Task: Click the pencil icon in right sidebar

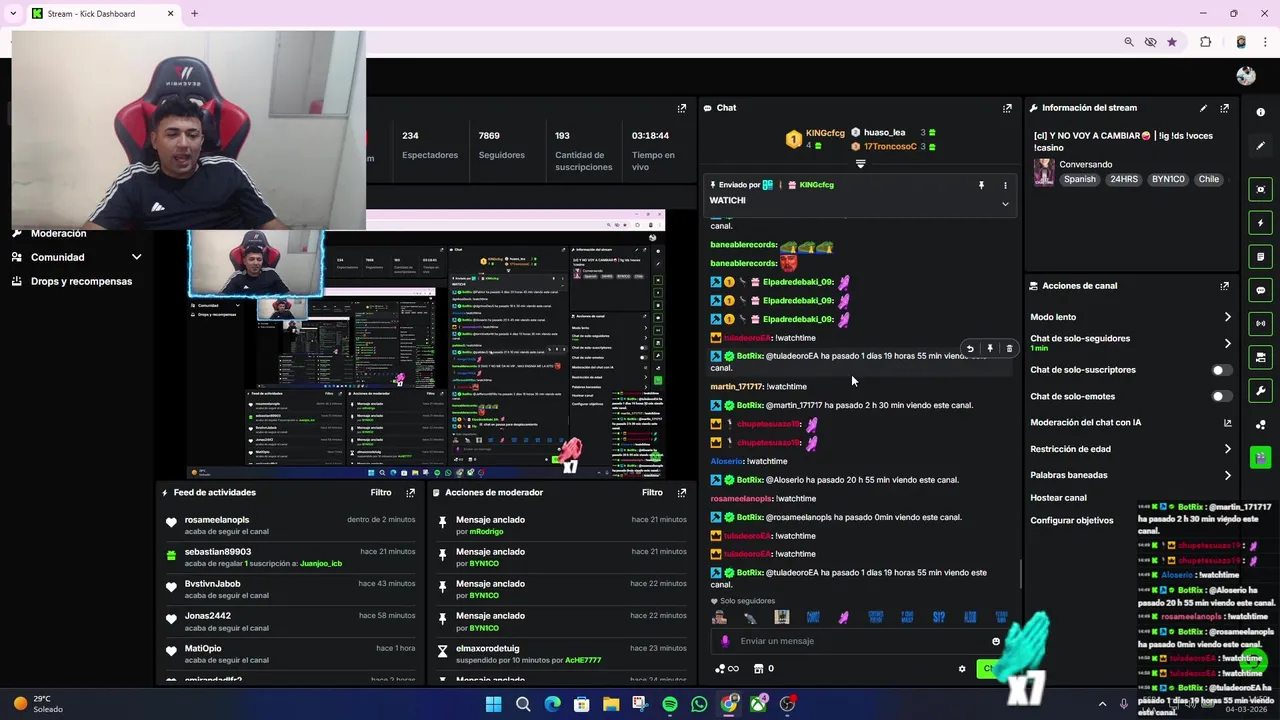Action: (x=1260, y=146)
